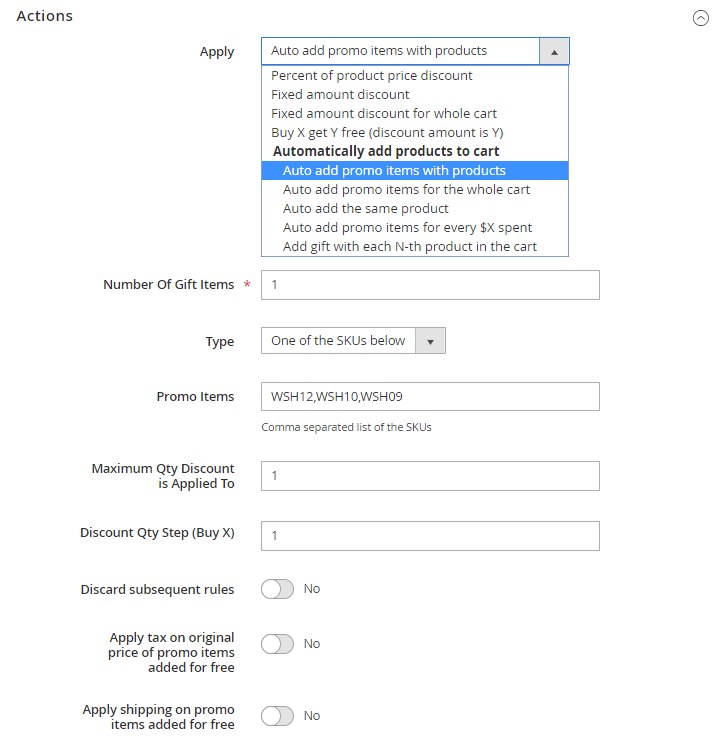Choose 'Auto add the same product' option
Screen dimensions: 714x752
[366, 209]
